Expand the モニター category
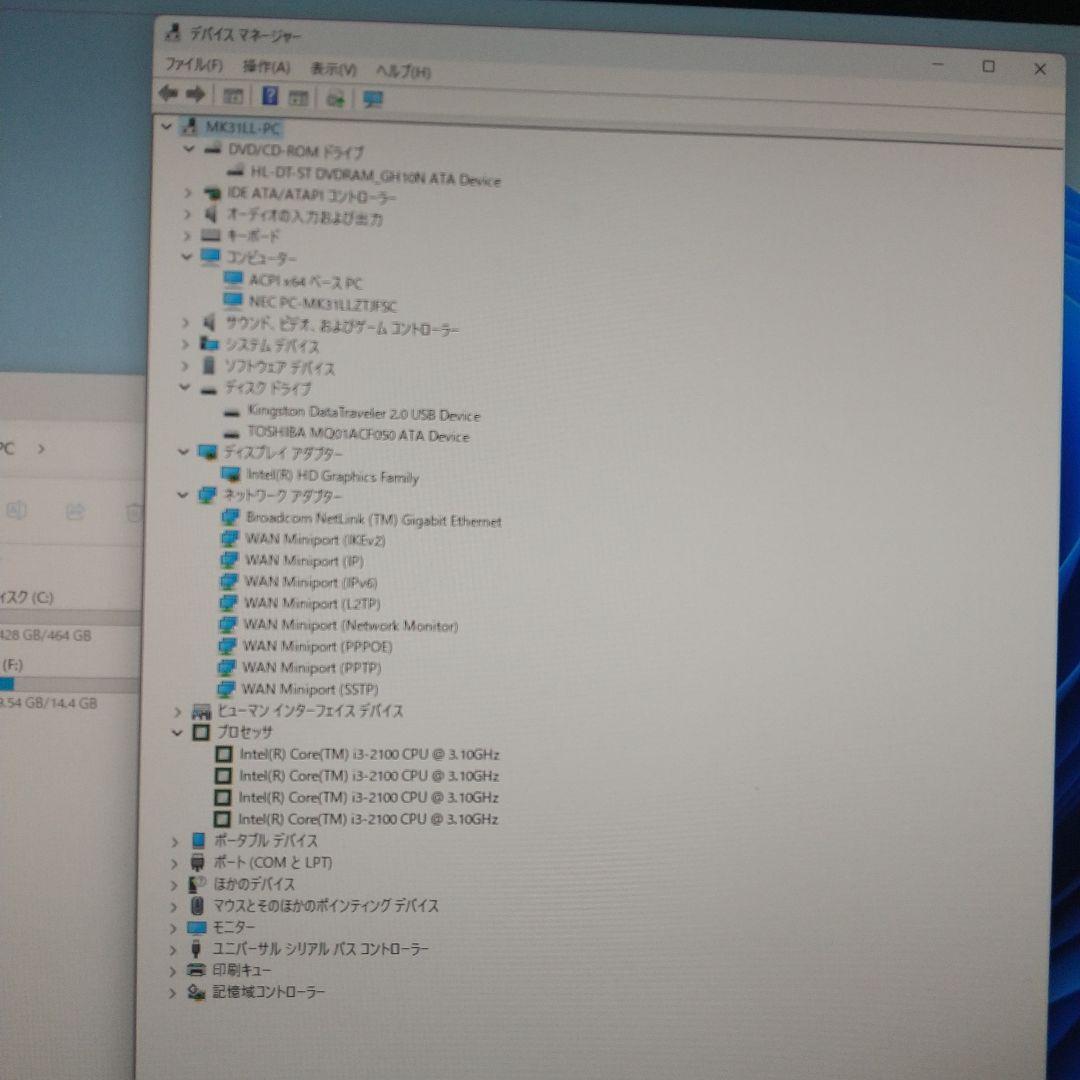The image size is (1080, 1080). 172,927
